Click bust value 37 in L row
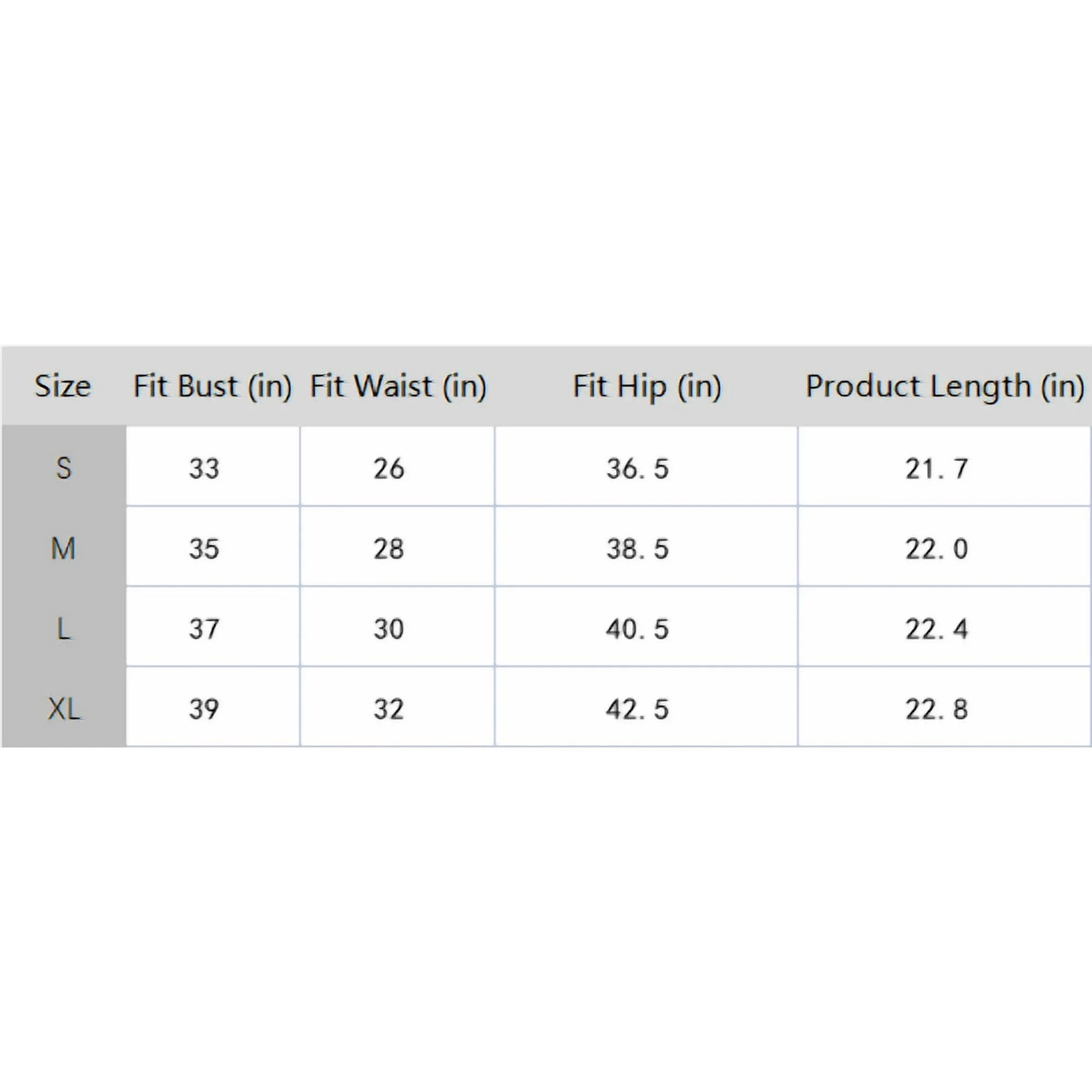 (204, 629)
